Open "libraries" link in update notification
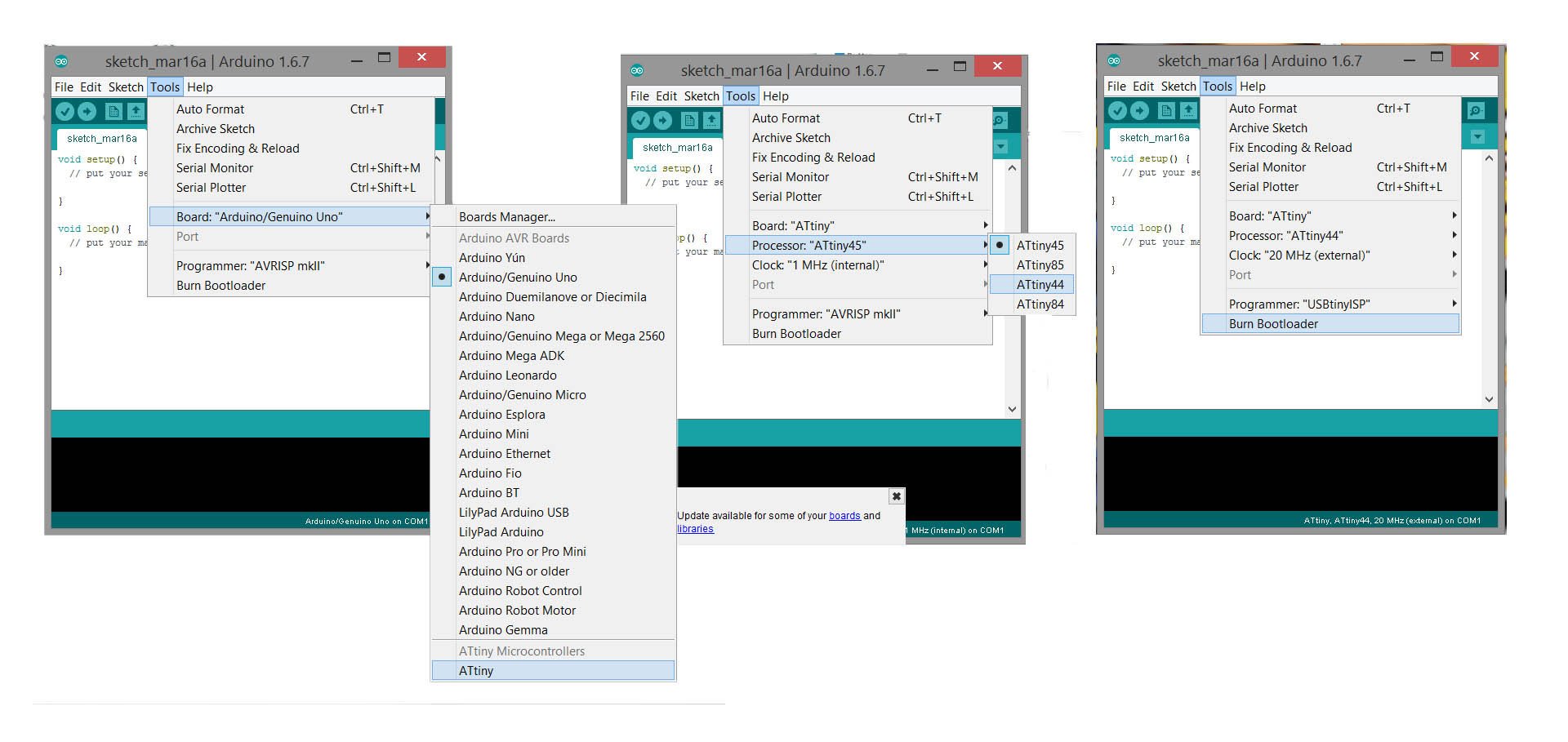The image size is (1568, 742). click(x=695, y=529)
